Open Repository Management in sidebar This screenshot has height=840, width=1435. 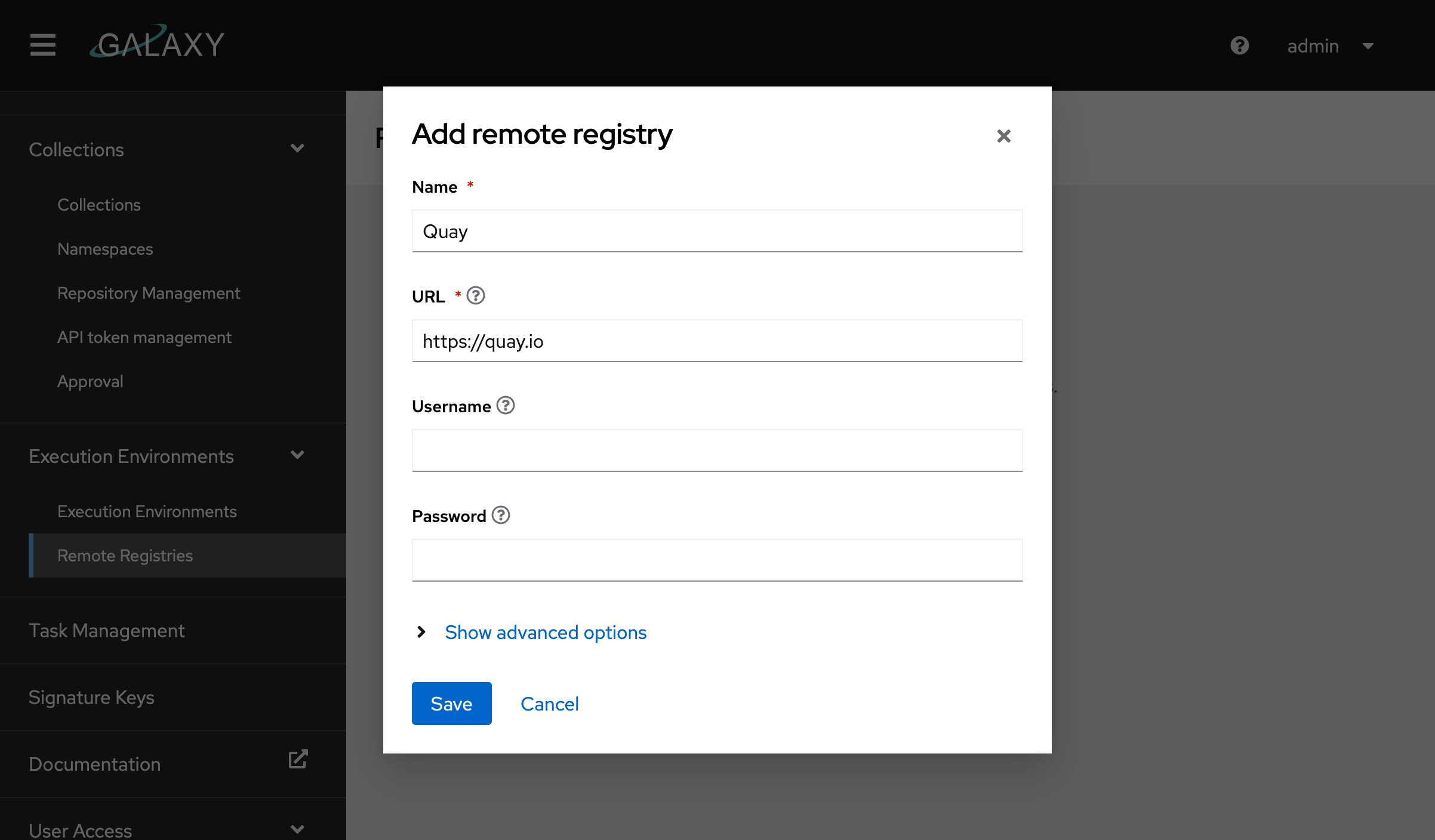tap(149, 293)
